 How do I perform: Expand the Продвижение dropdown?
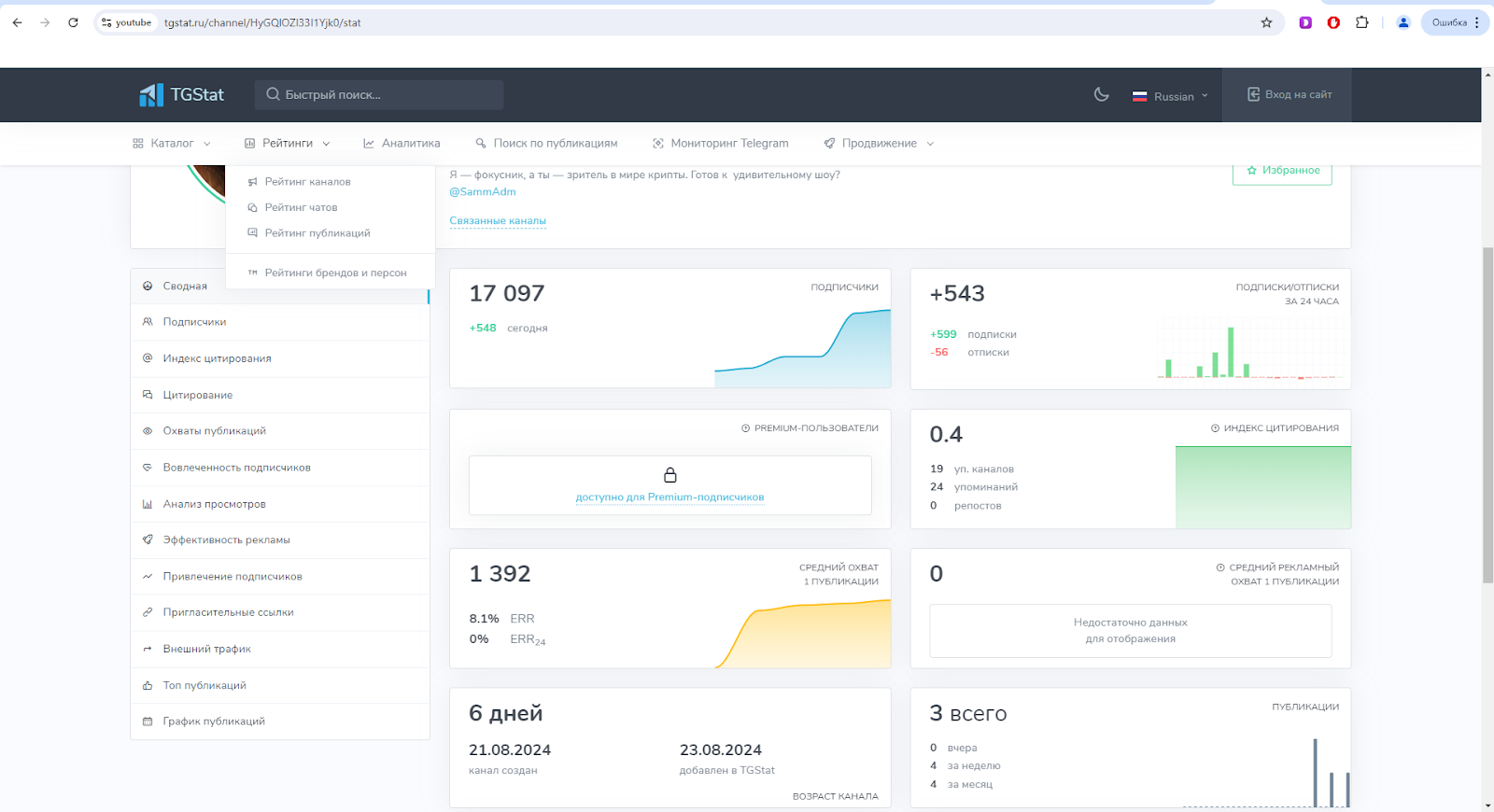coord(879,143)
